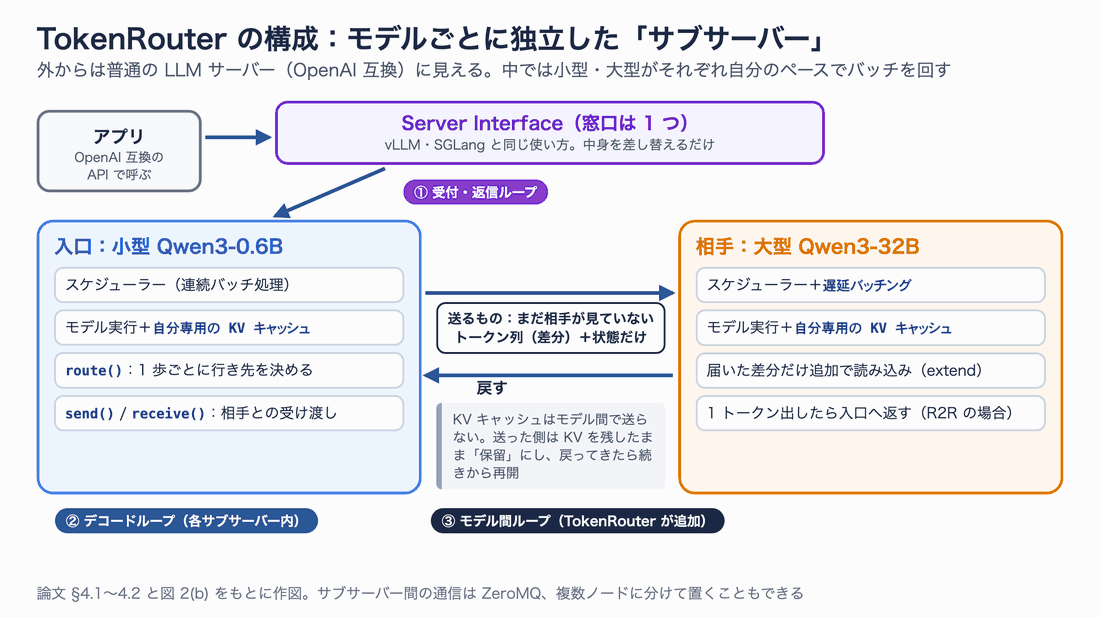Click the note 'KV キャッシュはモデル間で送らない'
1100x618 pixels.
pos(551,446)
